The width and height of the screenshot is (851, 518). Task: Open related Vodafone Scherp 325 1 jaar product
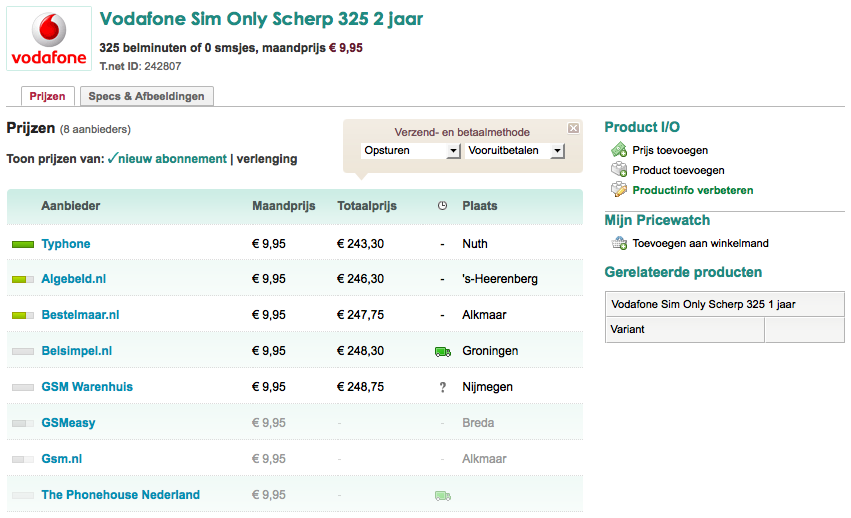[703, 304]
